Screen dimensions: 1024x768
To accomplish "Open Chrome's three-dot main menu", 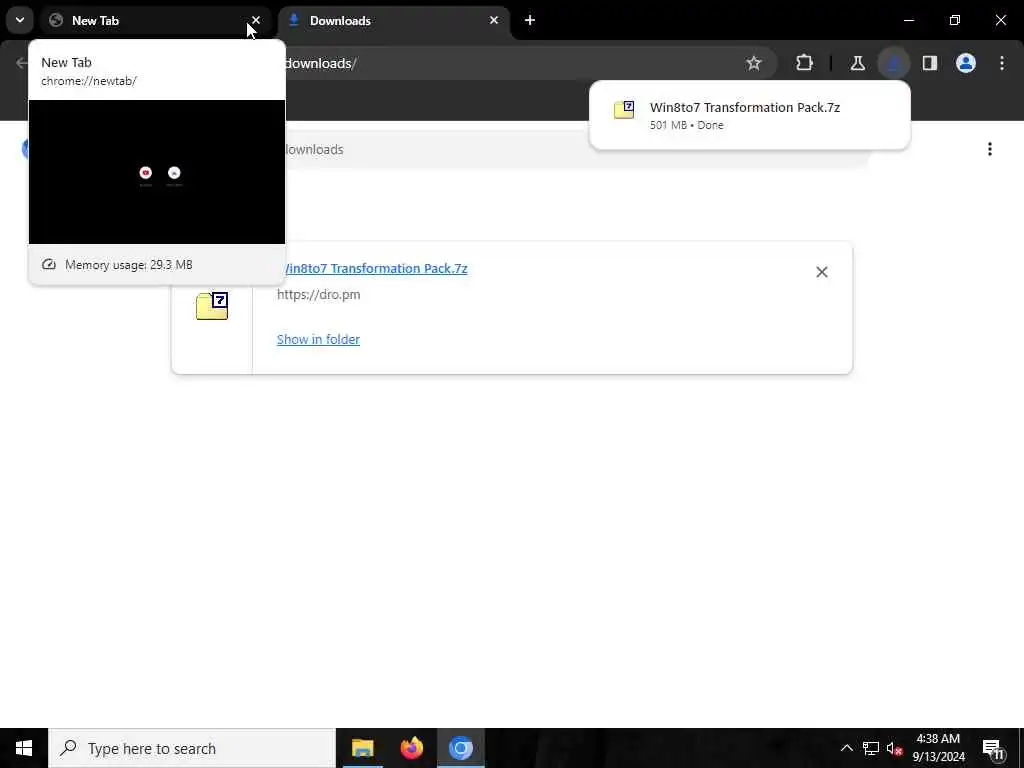I will click(1002, 63).
